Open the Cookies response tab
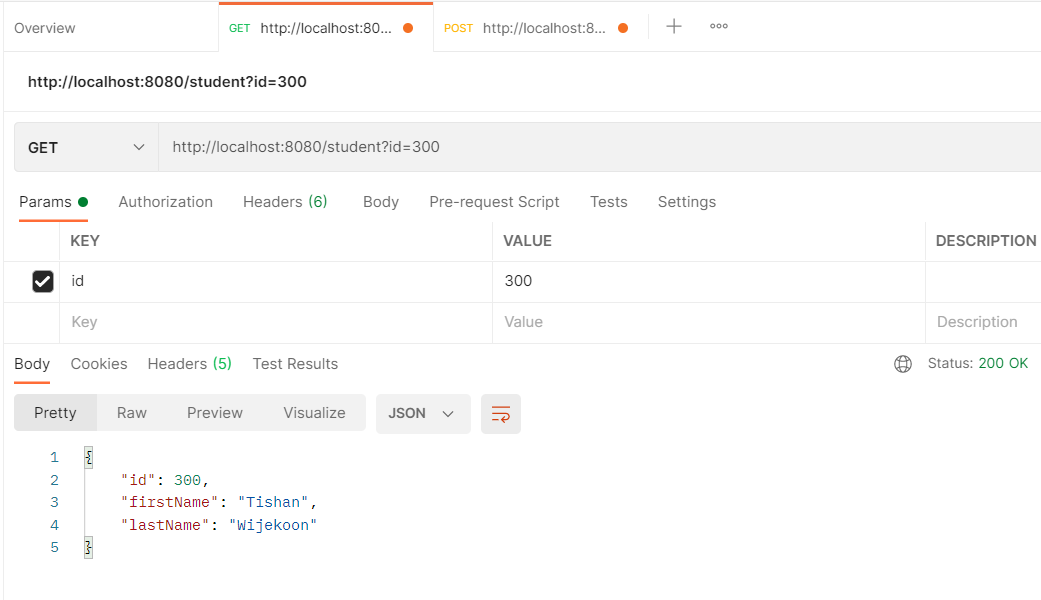Viewport: 1041px width, 600px height. [x=99, y=364]
